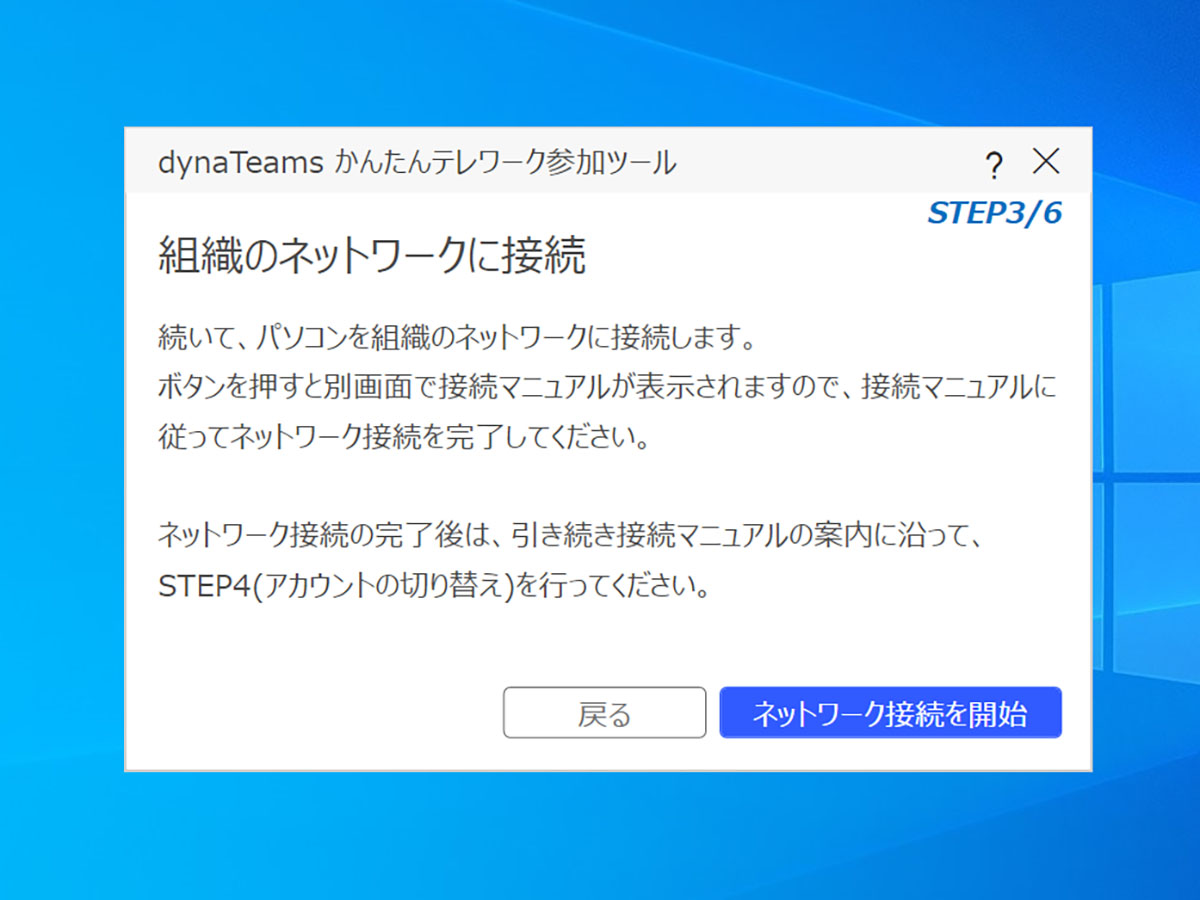This screenshot has width=1200, height=900.
Task: Click the dynaTeams word in the title bar
Action: 240,163
